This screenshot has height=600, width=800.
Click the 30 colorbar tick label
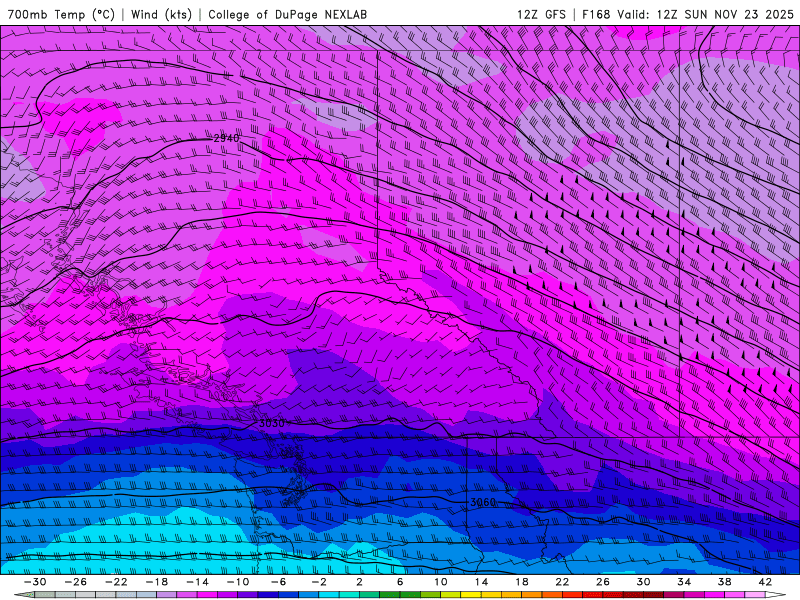point(643,582)
